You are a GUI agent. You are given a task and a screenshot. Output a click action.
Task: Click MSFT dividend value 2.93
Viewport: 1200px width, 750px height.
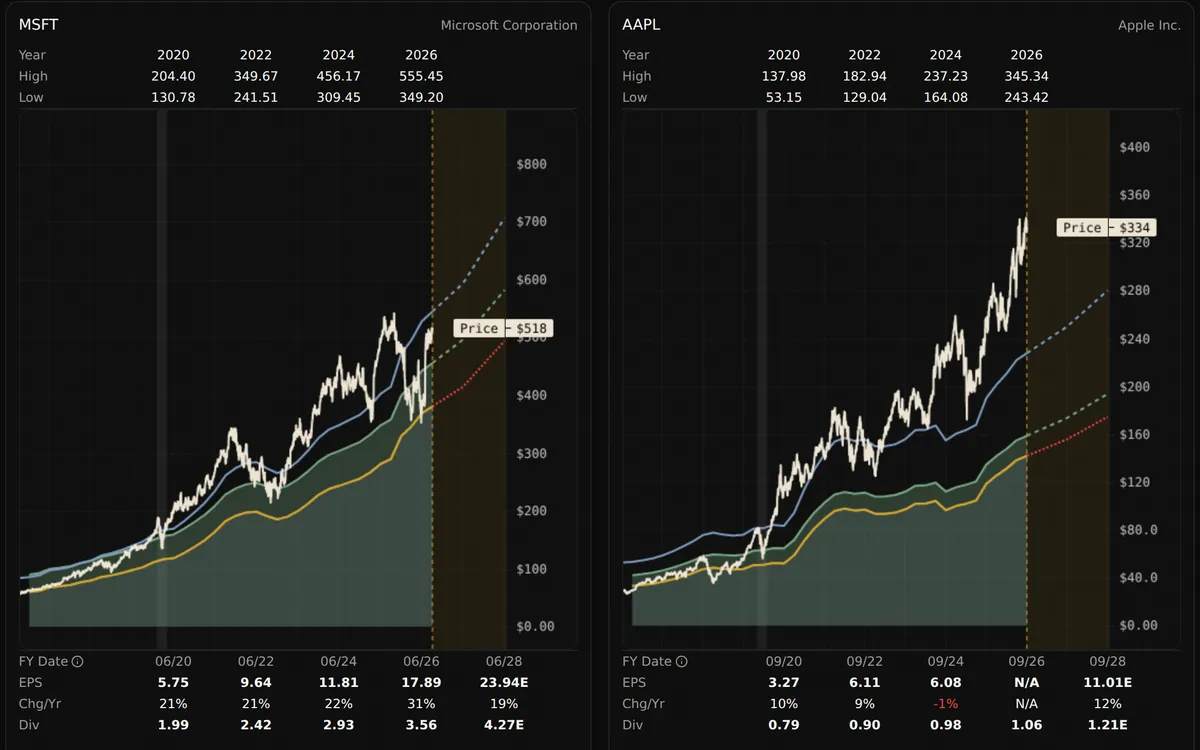339,726
